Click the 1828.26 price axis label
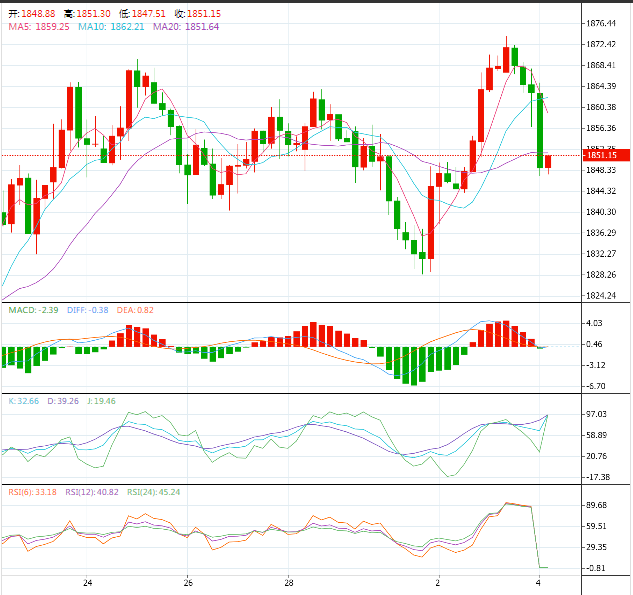This screenshot has height=595, width=633. pyautogui.click(x=601, y=275)
